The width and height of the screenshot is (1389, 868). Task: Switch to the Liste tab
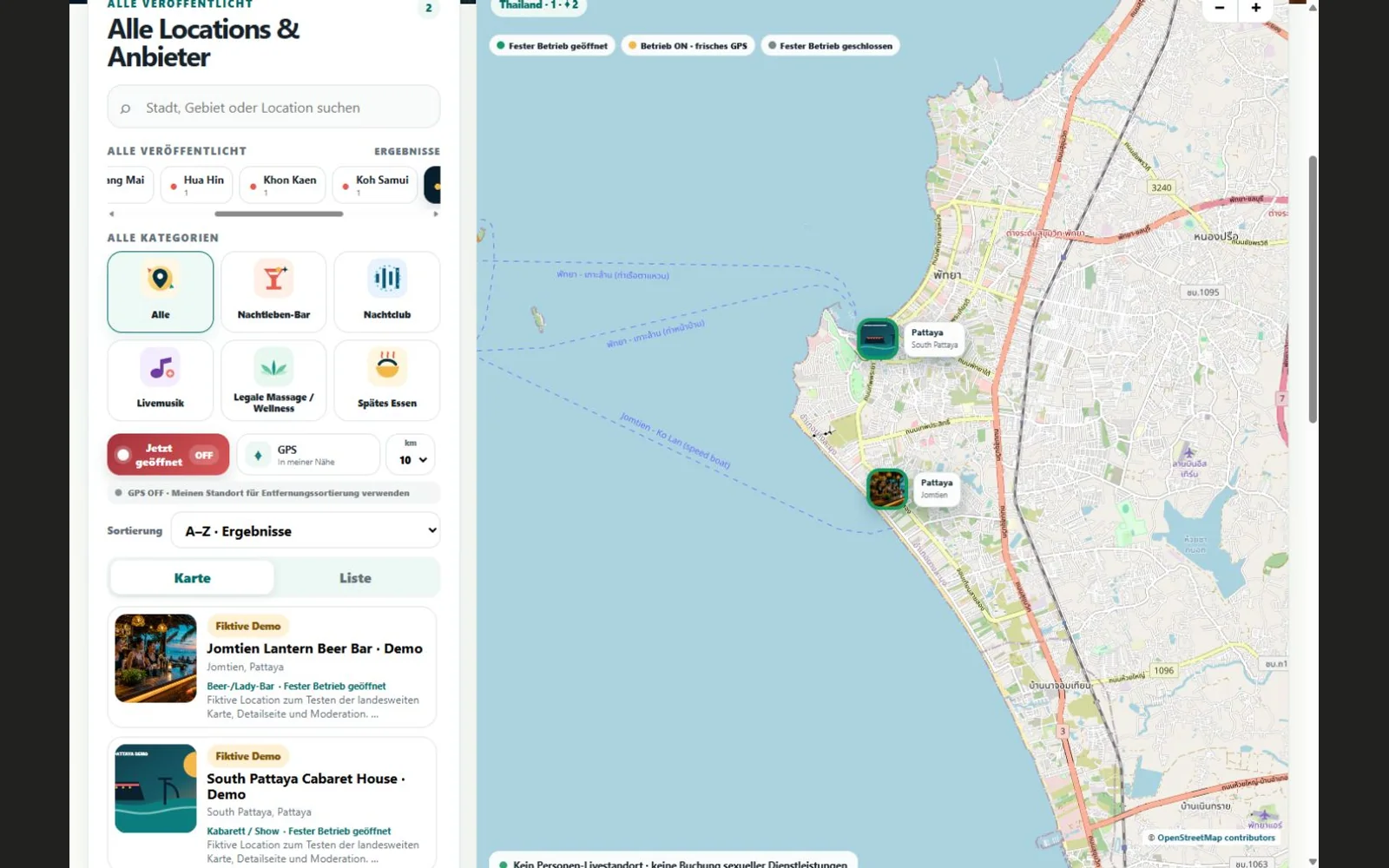355,578
